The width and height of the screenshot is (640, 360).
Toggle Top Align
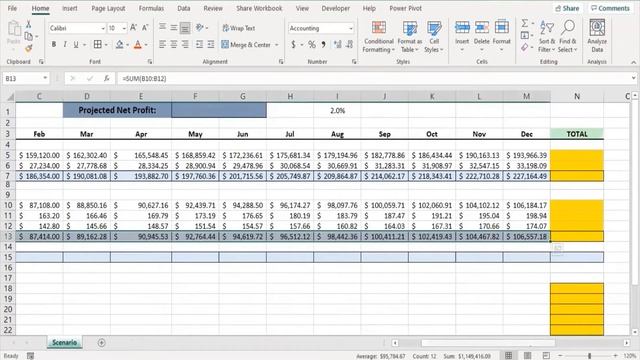(x=162, y=27)
